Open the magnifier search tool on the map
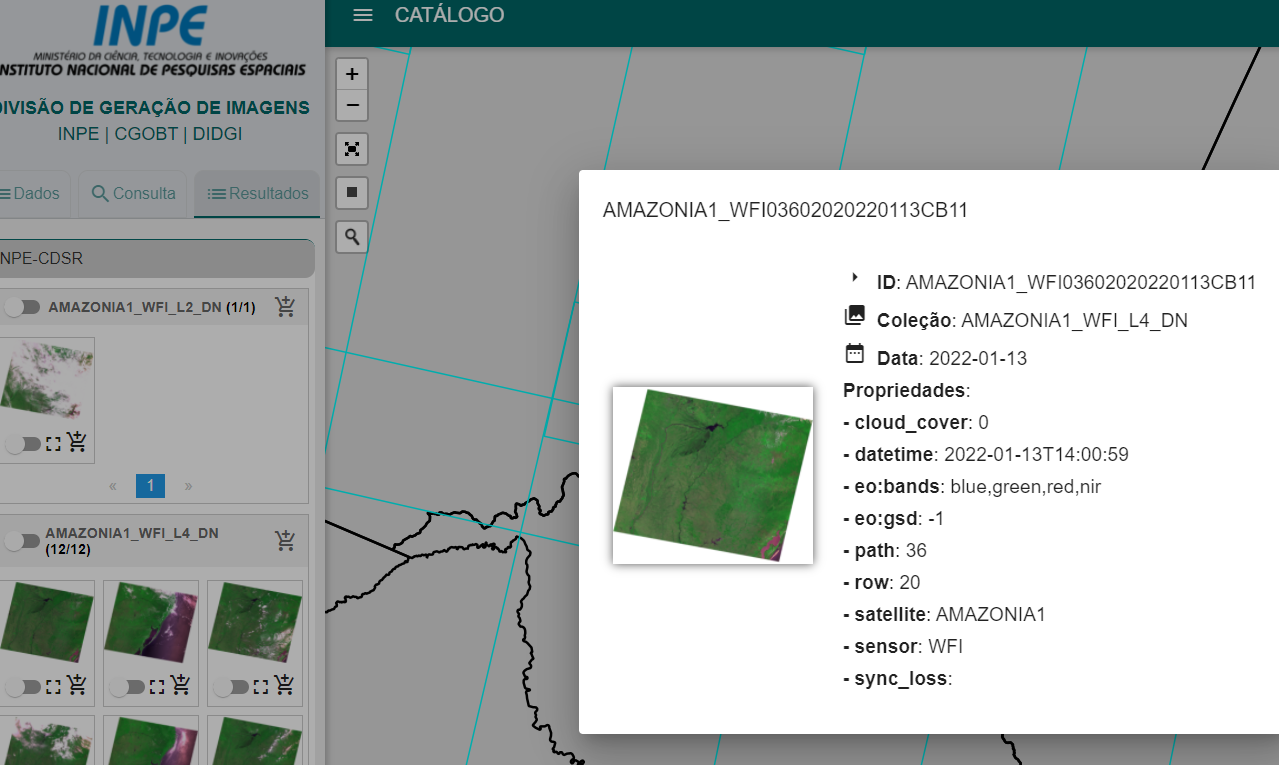The height and width of the screenshot is (765, 1279). tap(351, 237)
